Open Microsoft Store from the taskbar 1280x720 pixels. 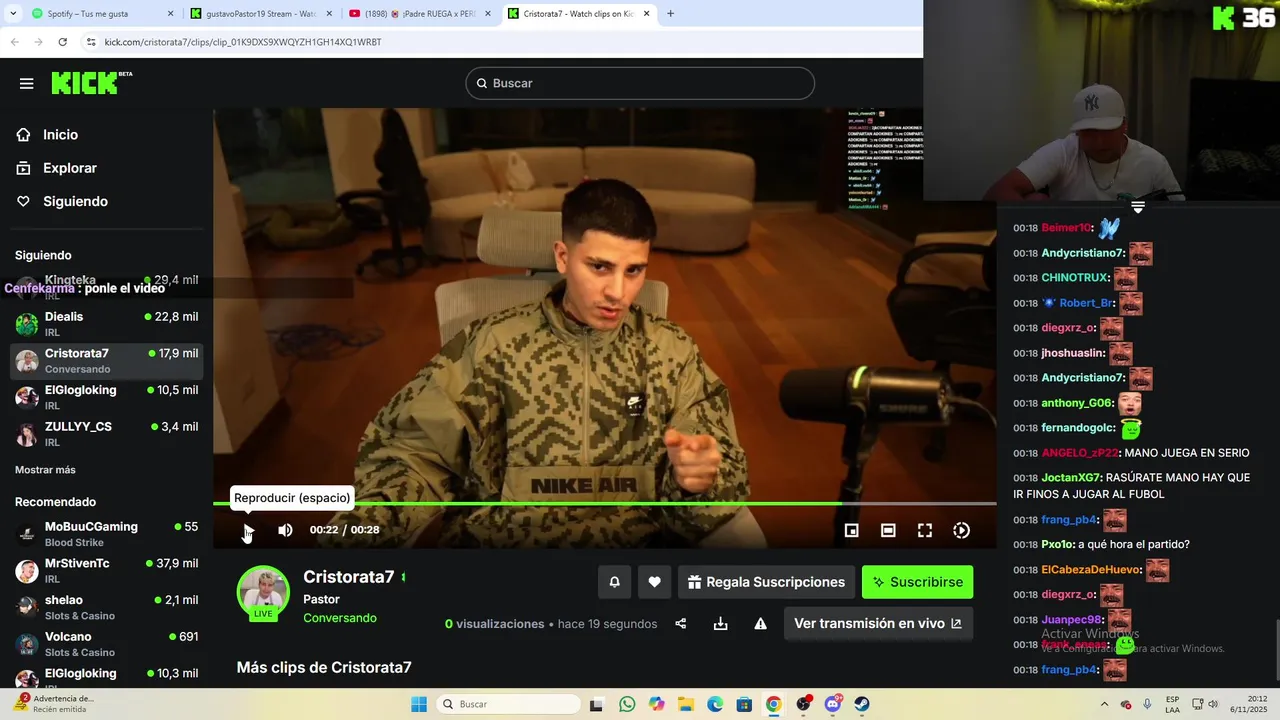point(744,704)
